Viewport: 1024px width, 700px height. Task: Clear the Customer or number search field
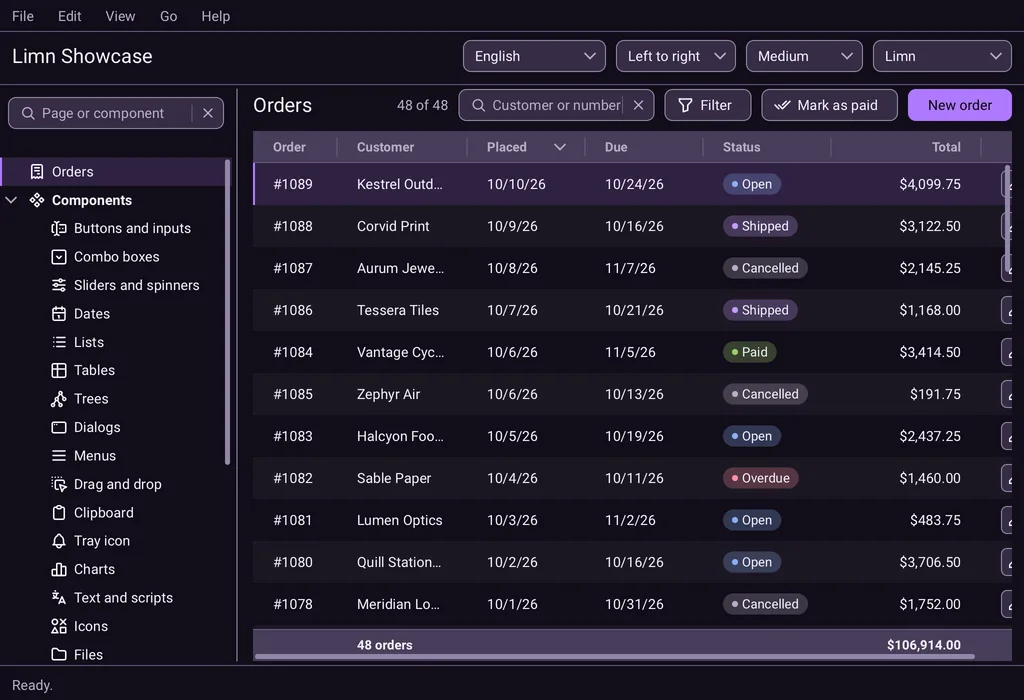[639, 105]
